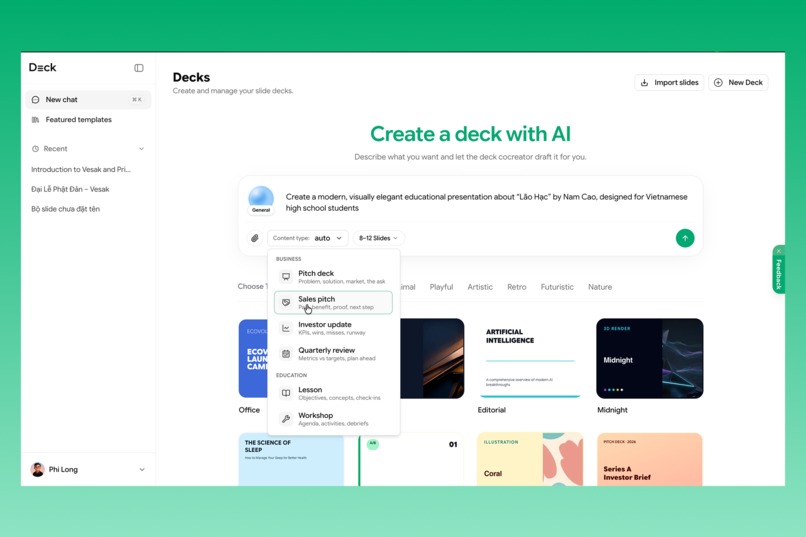Viewport: 806px width, 537px height.
Task: Click the New Deck plus icon
Action: (x=718, y=83)
